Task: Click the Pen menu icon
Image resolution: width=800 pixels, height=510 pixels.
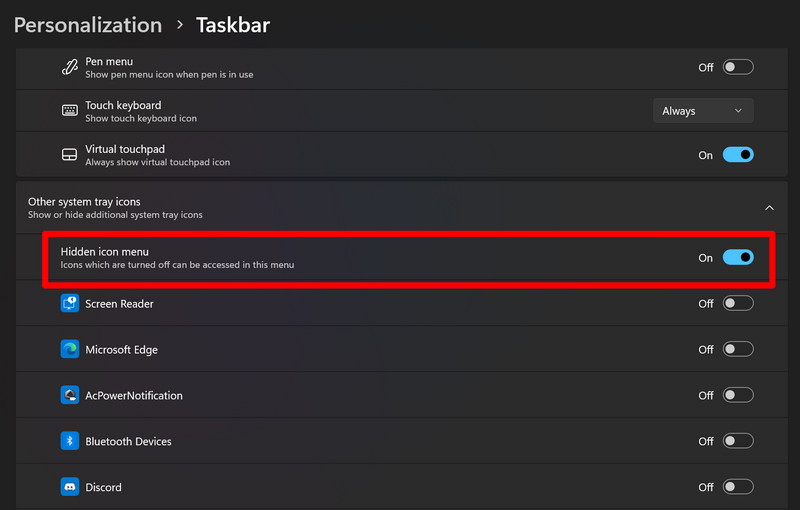Action: [x=69, y=67]
